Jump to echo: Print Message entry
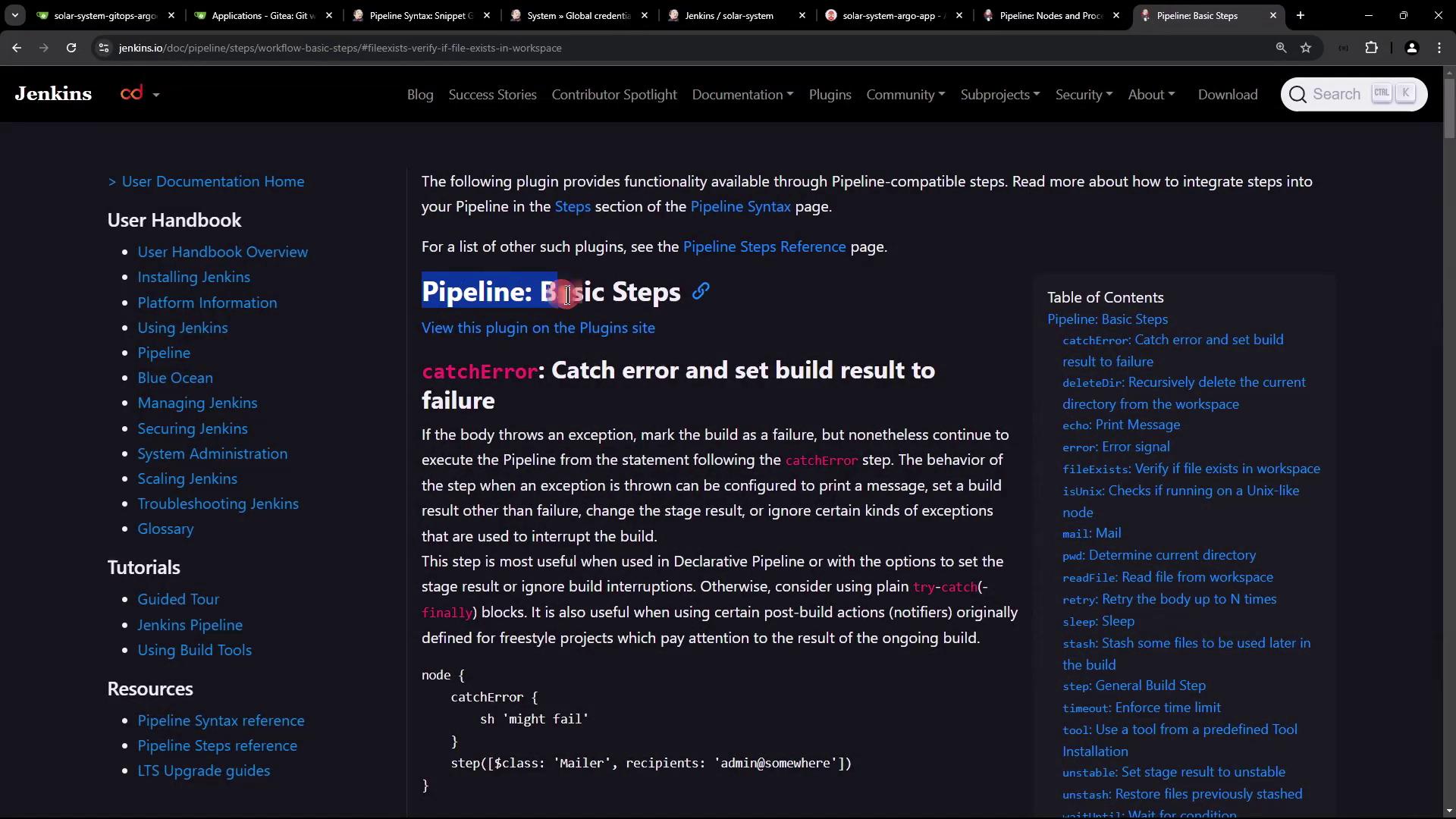Viewport: 1456px width, 819px height. pyautogui.click(x=1121, y=425)
